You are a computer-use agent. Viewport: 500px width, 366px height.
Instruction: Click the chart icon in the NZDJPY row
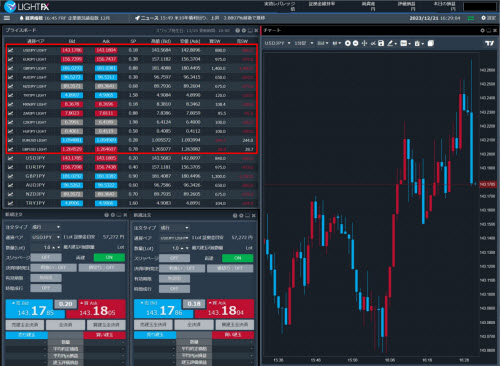[x=10, y=194]
